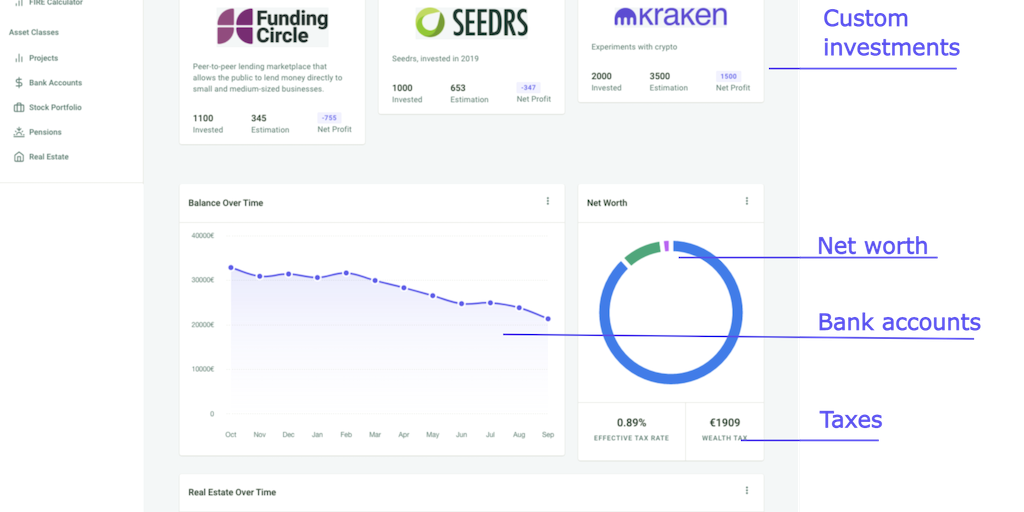The image size is (1024, 512).
Task: Click the Real Estate house icon
Action: coord(19,157)
